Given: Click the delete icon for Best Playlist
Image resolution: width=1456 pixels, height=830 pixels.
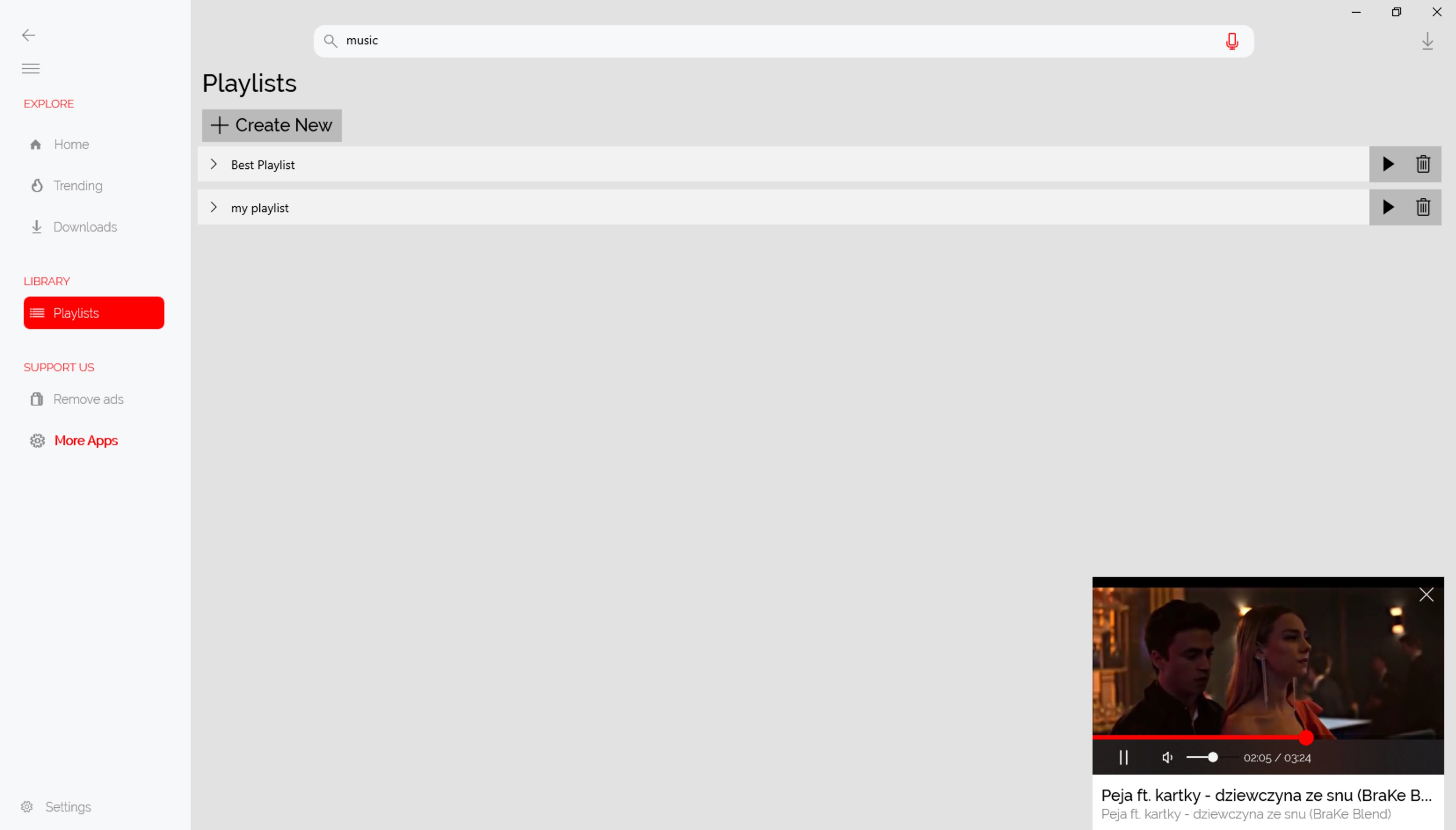Looking at the screenshot, I should coord(1424,164).
